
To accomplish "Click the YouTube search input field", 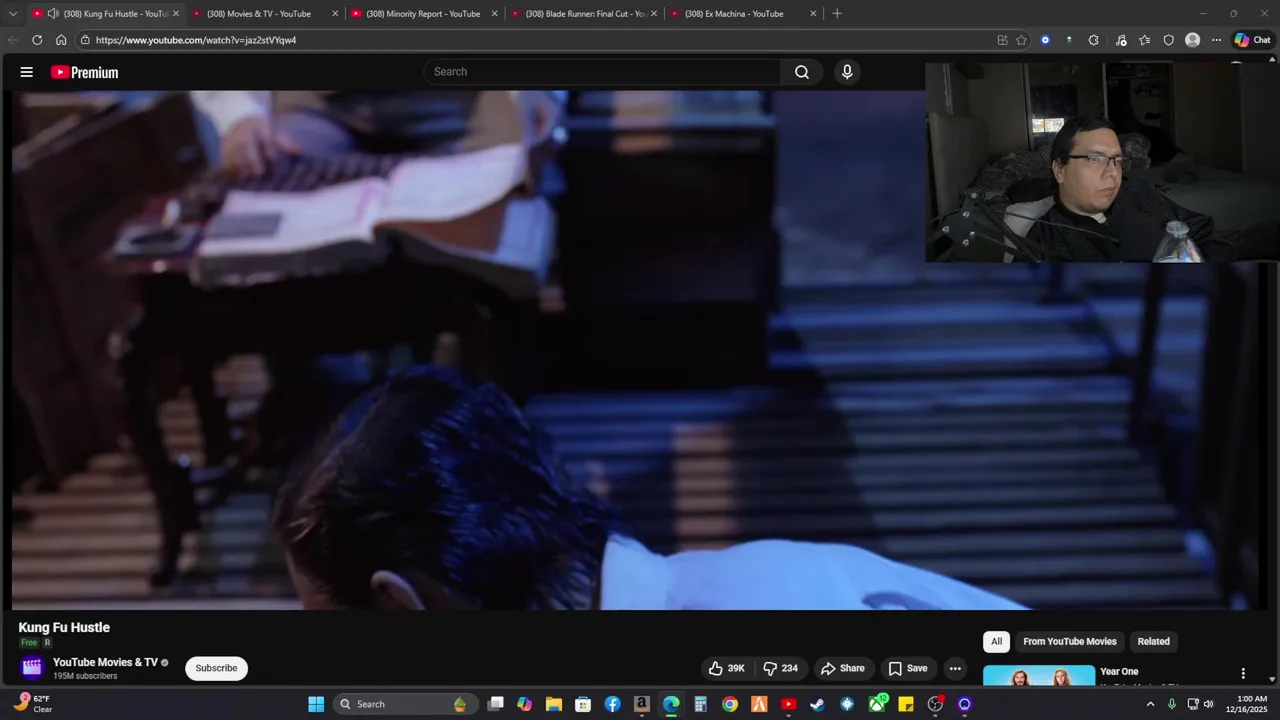I will point(603,72).
